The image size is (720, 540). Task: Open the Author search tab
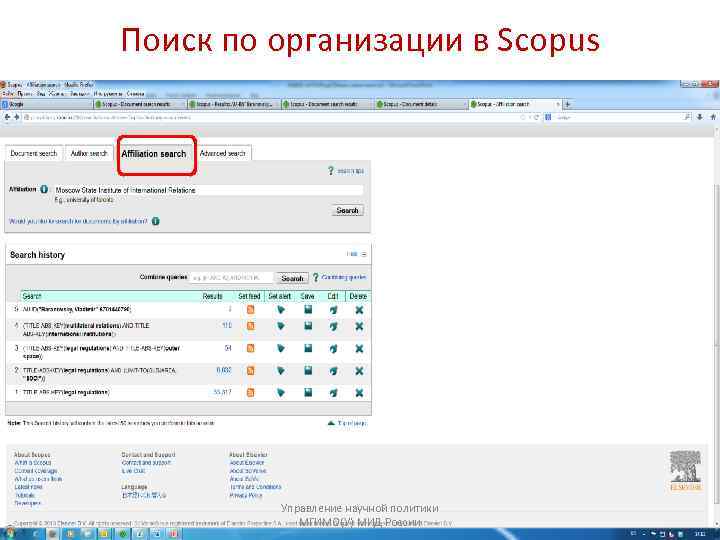(89, 153)
